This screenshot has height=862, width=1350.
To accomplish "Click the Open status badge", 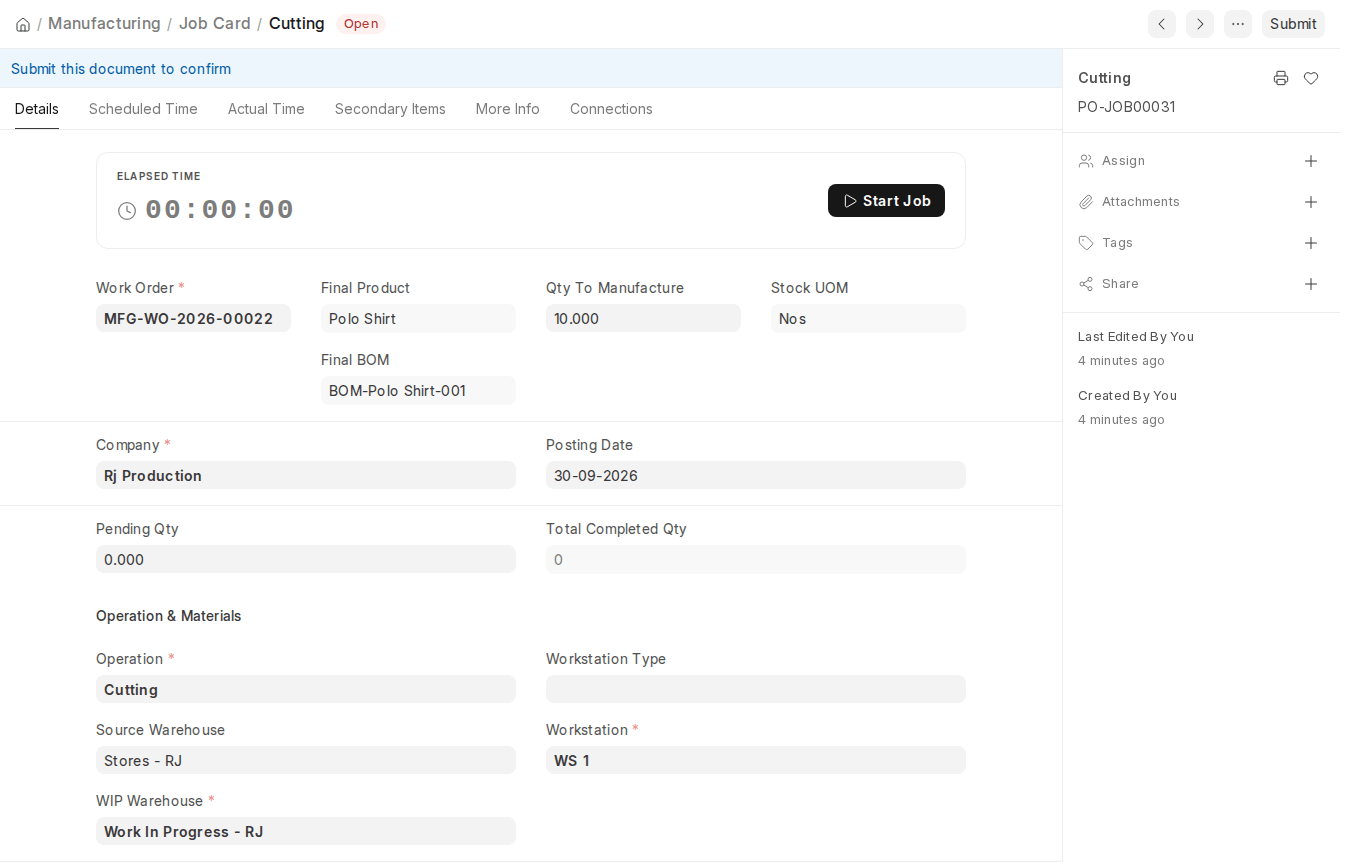I will [x=361, y=24].
